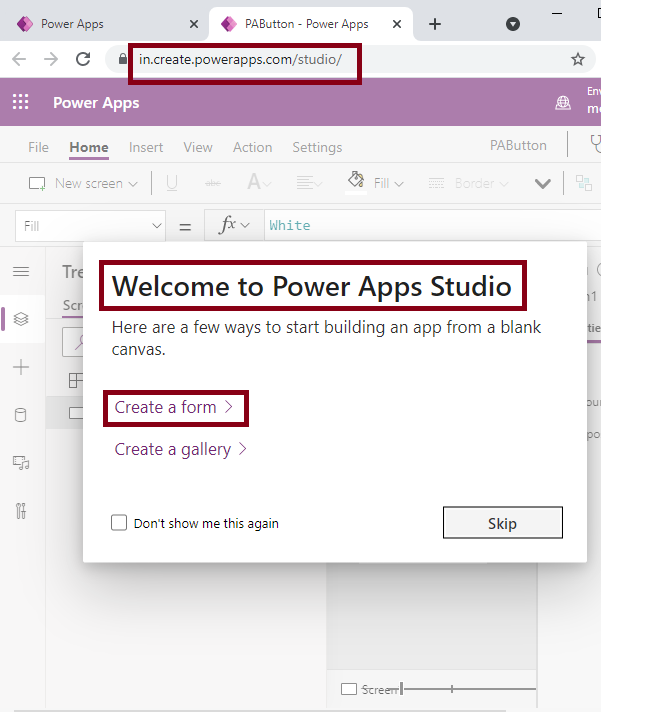Image resolution: width=648 pixels, height=712 pixels.
Task: Open the Insert ribbon tab
Action: point(146,147)
